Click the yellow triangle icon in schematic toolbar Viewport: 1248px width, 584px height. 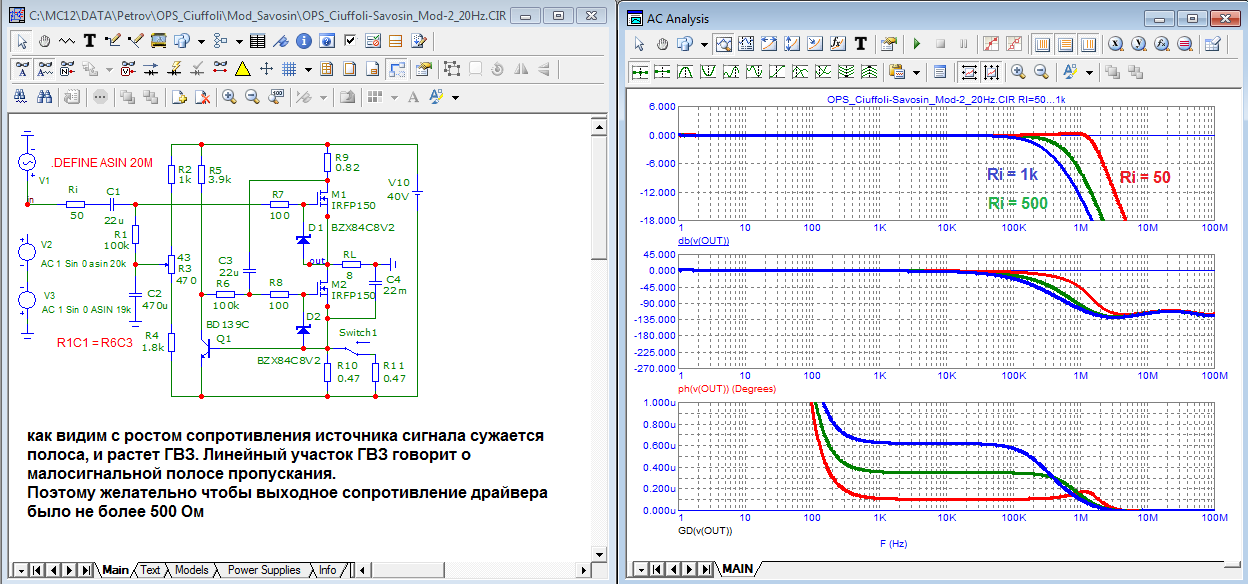click(242, 69)
